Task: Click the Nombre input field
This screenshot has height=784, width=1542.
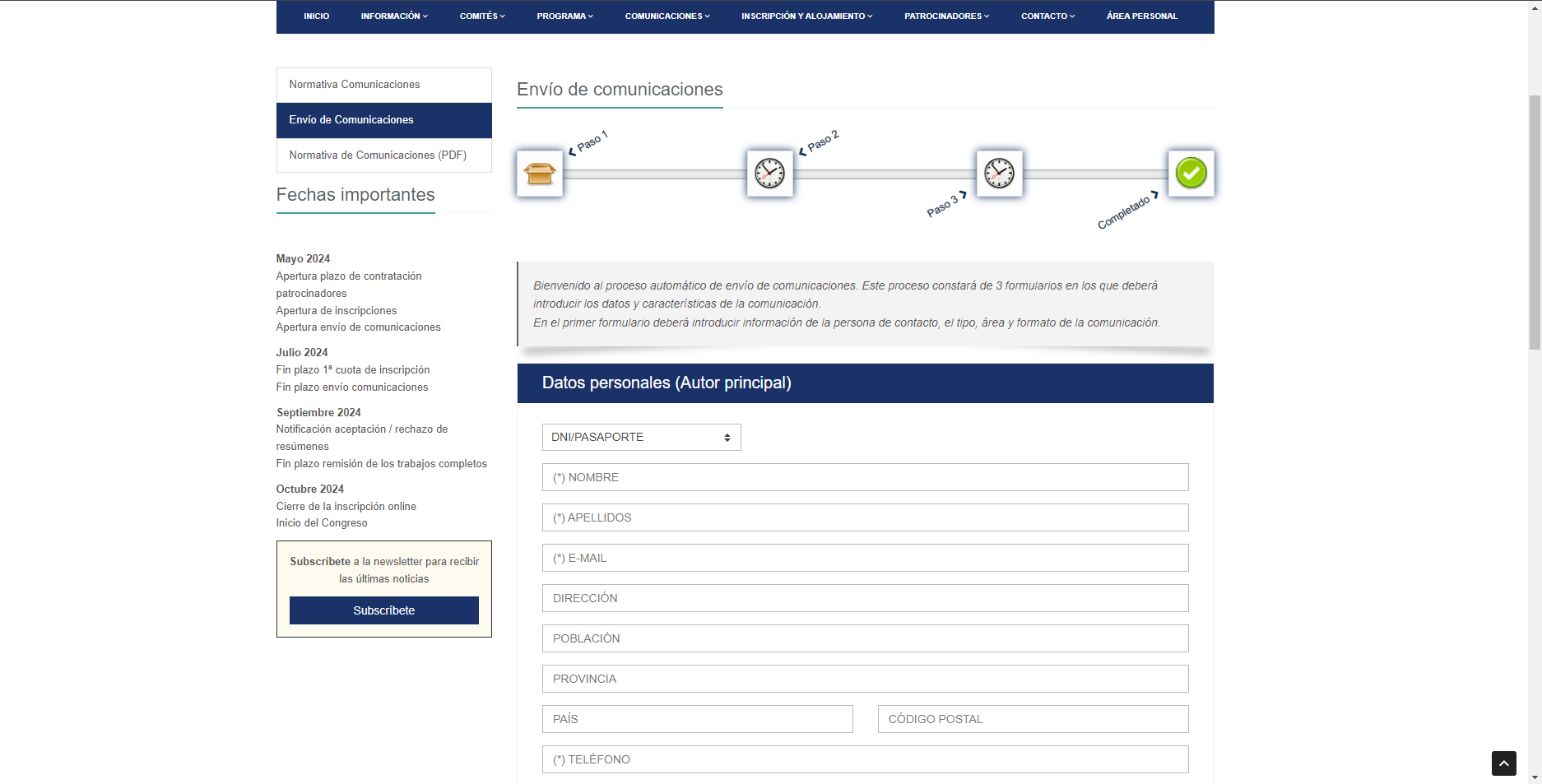Action: pyautogui.click(x=865, y=478)
